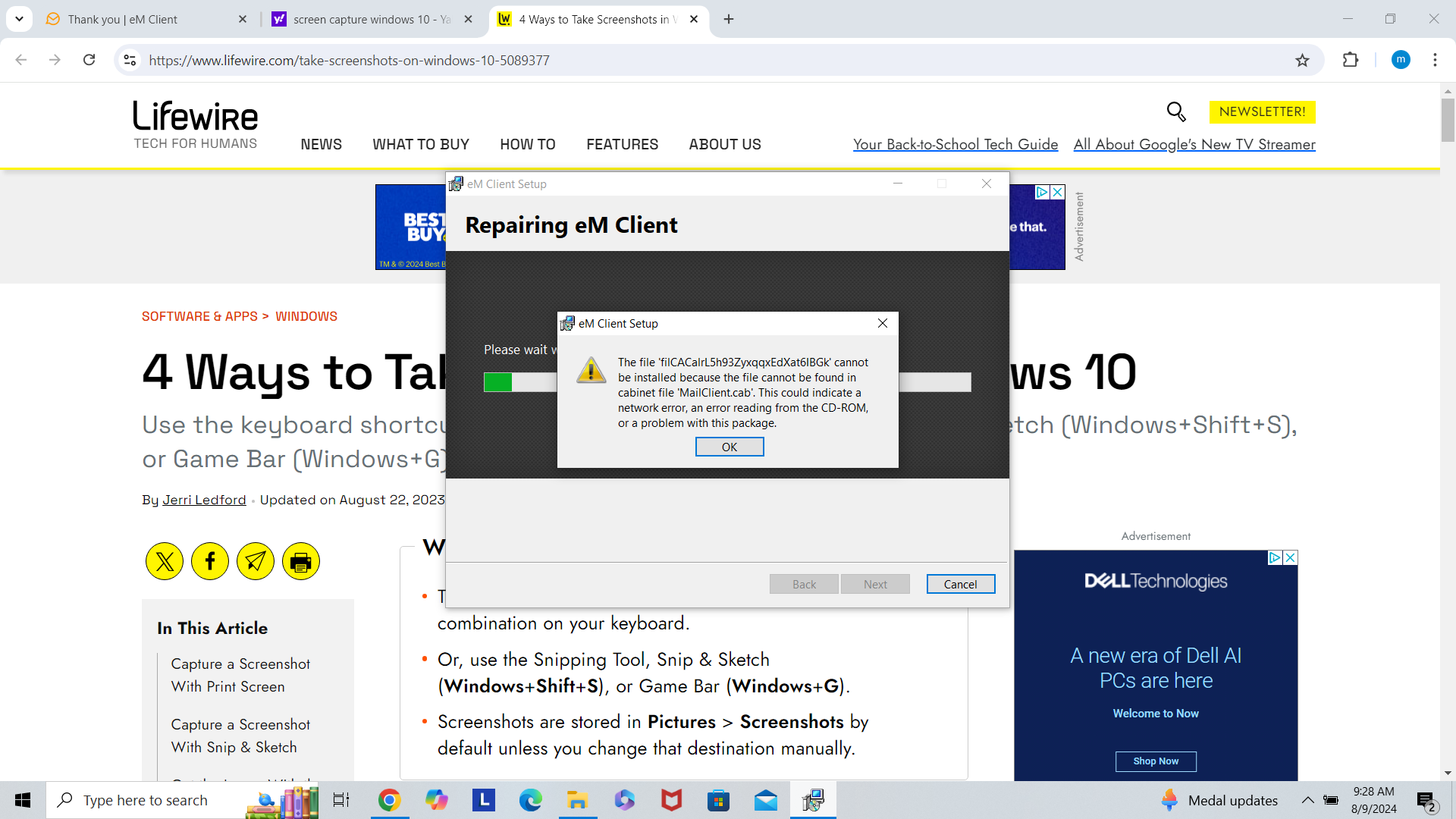Open the WHAT TO BUY menu
This screenshot has height=819, width=1456.
421,144
